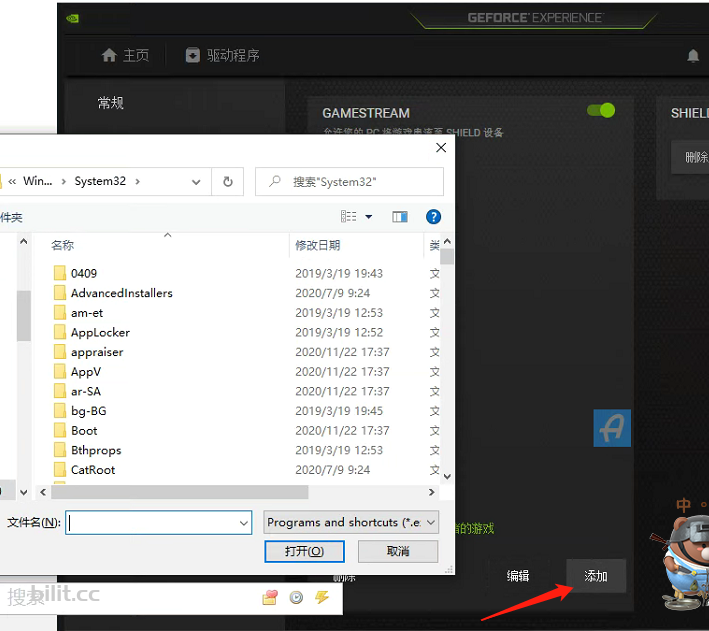Sort files by the 名称 column header

point(62,245)
